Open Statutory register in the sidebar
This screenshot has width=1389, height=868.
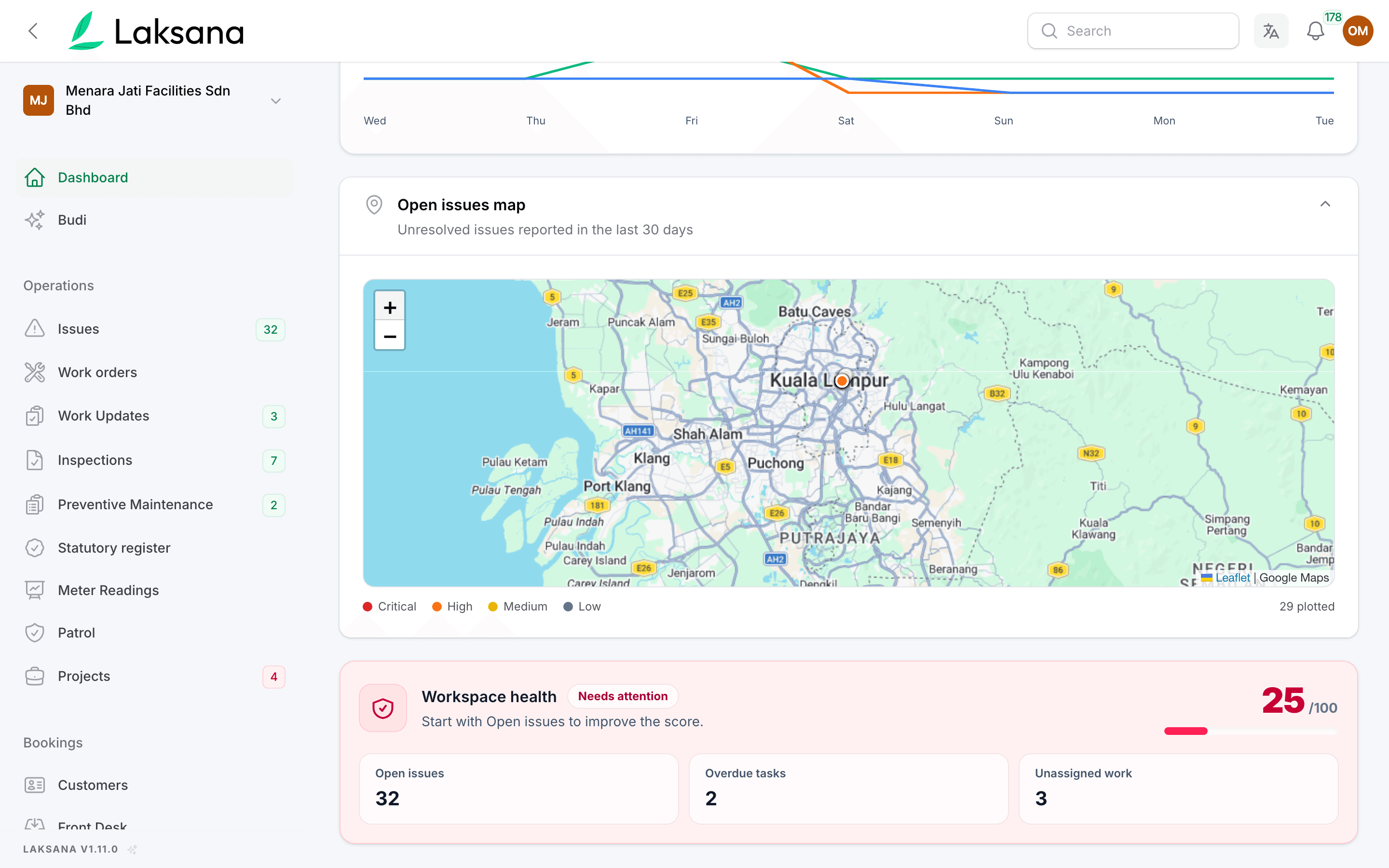click(x=154, y=548)
